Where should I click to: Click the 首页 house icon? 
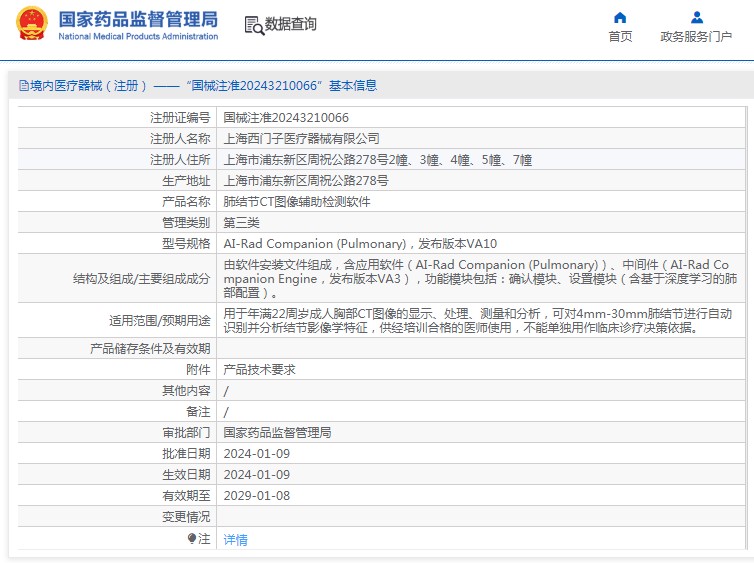620,17
